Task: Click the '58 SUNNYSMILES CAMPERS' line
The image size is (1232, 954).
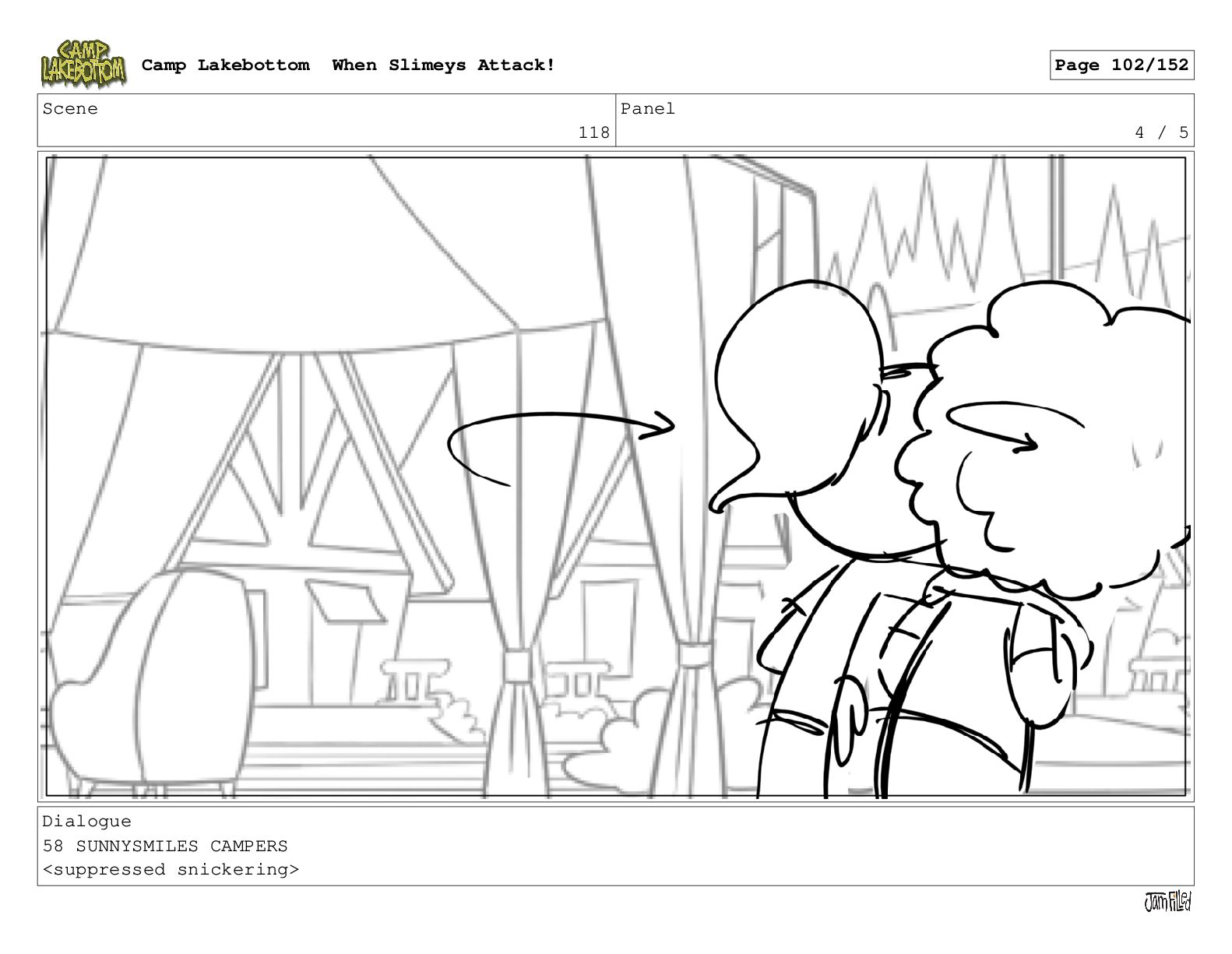Action: (165, 846)
